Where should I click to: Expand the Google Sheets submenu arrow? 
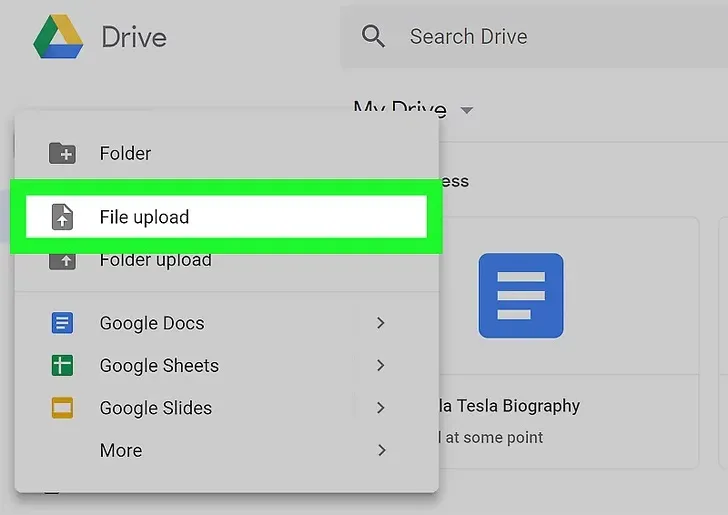click(x=381, y=365)
